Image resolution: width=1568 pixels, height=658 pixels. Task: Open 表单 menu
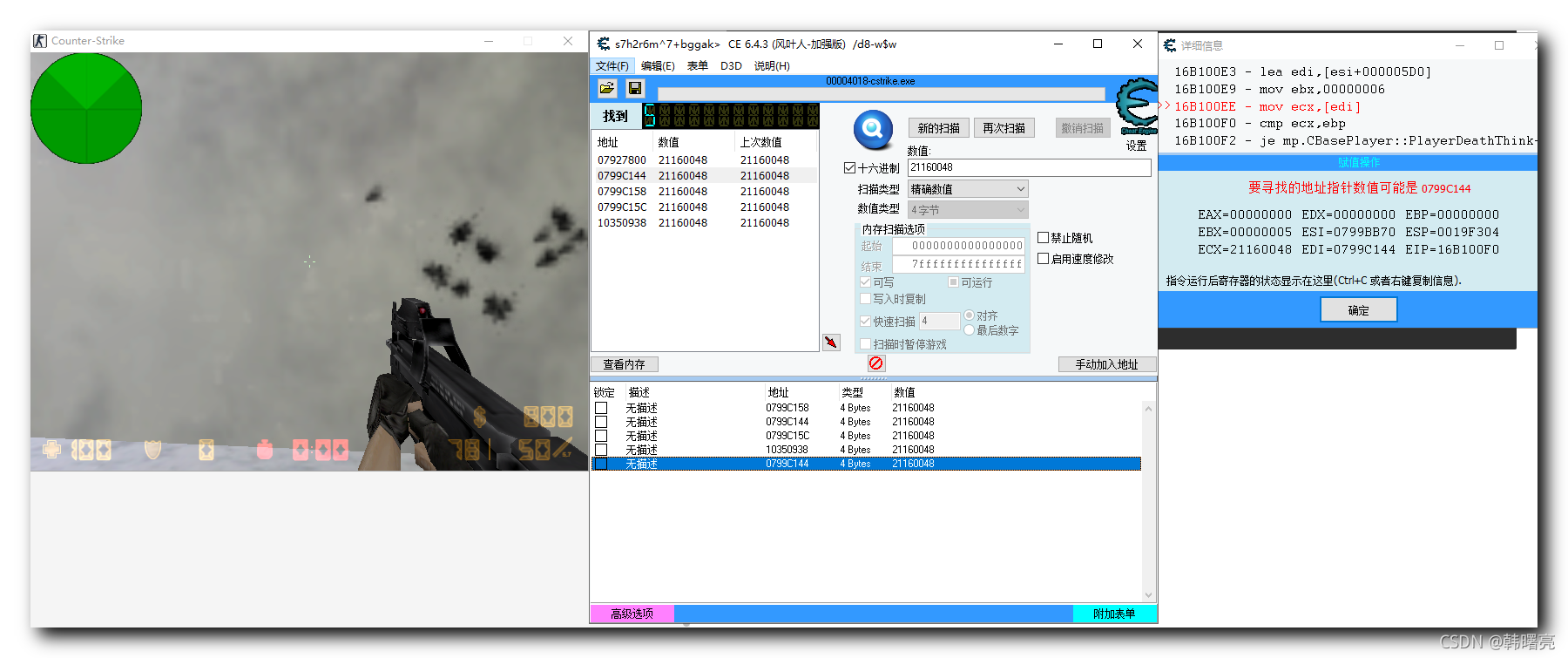(x=697, y=66)
